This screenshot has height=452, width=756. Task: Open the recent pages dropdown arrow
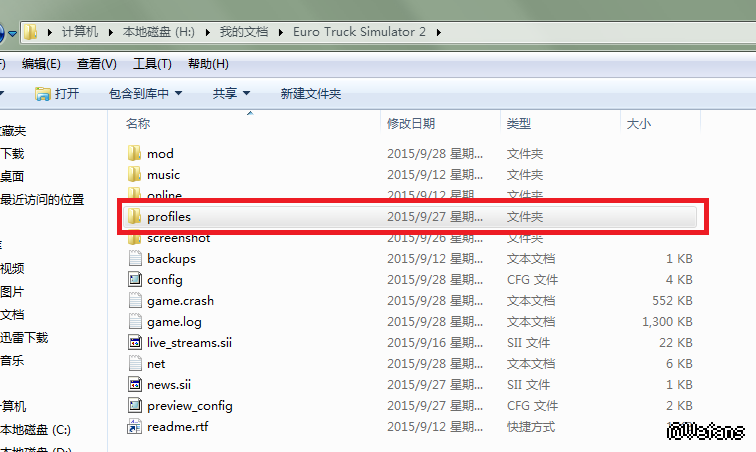13,33
